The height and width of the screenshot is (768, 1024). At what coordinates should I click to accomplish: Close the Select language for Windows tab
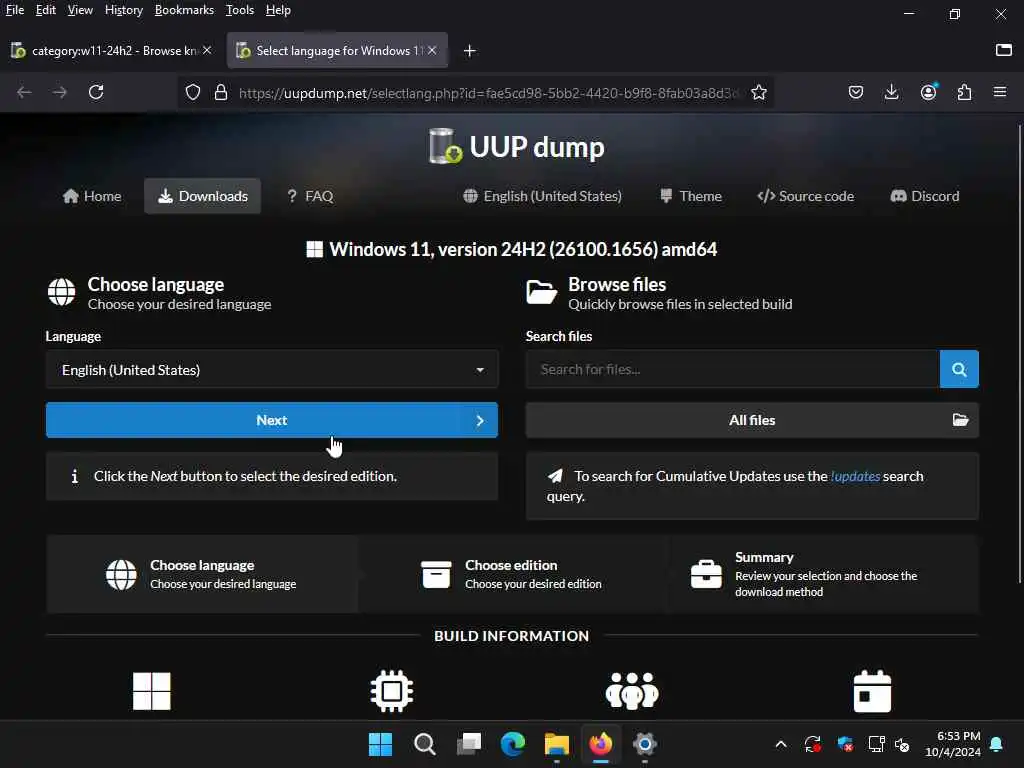coord(432,50)
